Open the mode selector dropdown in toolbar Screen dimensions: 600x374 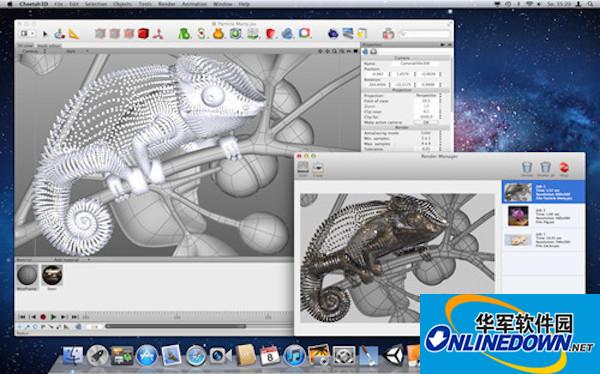pyautogui.click(x=28, y=34)
